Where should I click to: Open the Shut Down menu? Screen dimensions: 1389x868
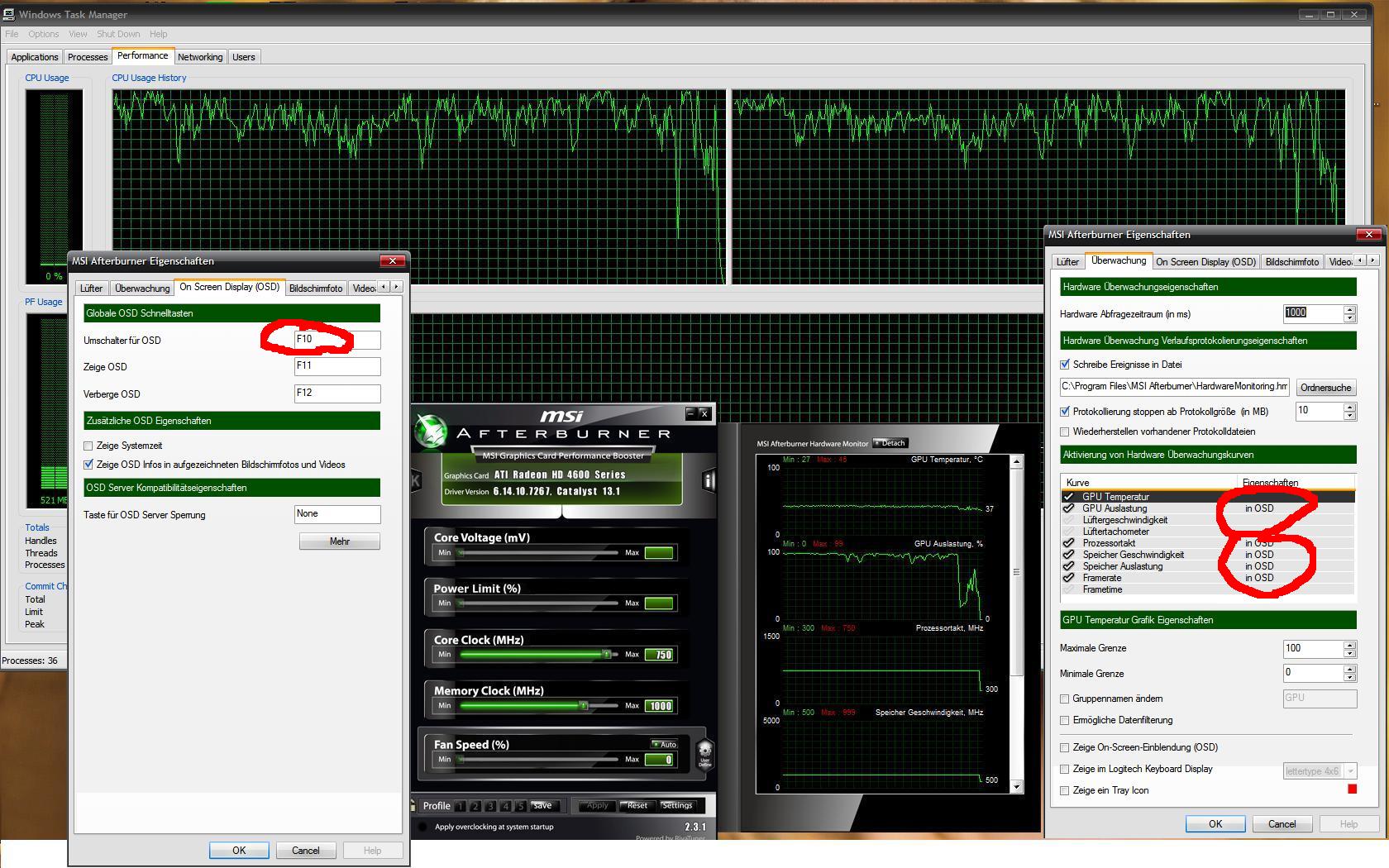click(x=118, y=34)
